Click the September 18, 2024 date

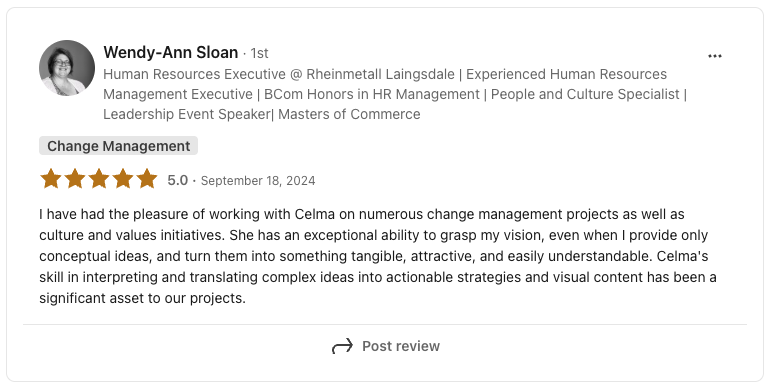(x=258, y=181)
